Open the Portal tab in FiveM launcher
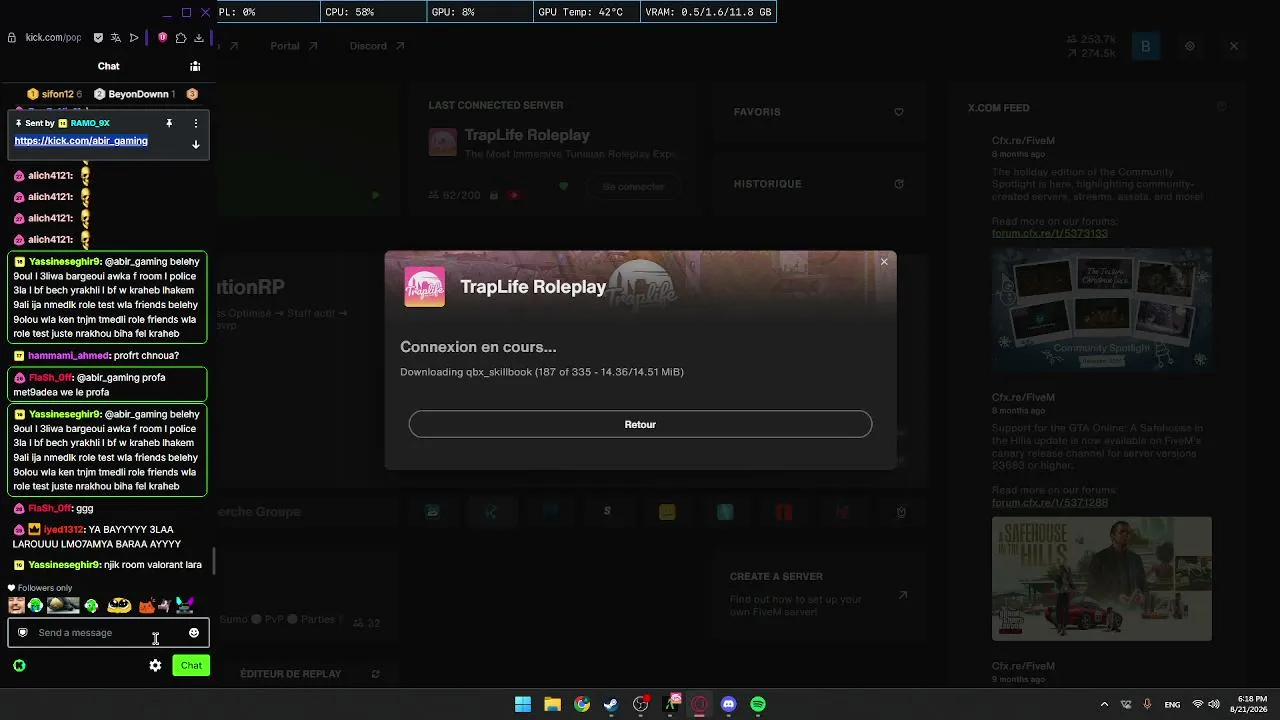 coord(294,46)
